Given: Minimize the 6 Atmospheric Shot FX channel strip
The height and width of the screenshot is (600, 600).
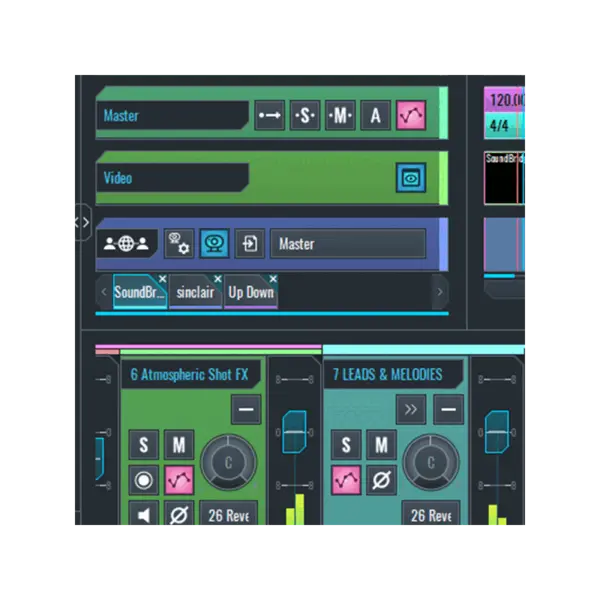Looking at the screenshot, I should pos(246,409).
